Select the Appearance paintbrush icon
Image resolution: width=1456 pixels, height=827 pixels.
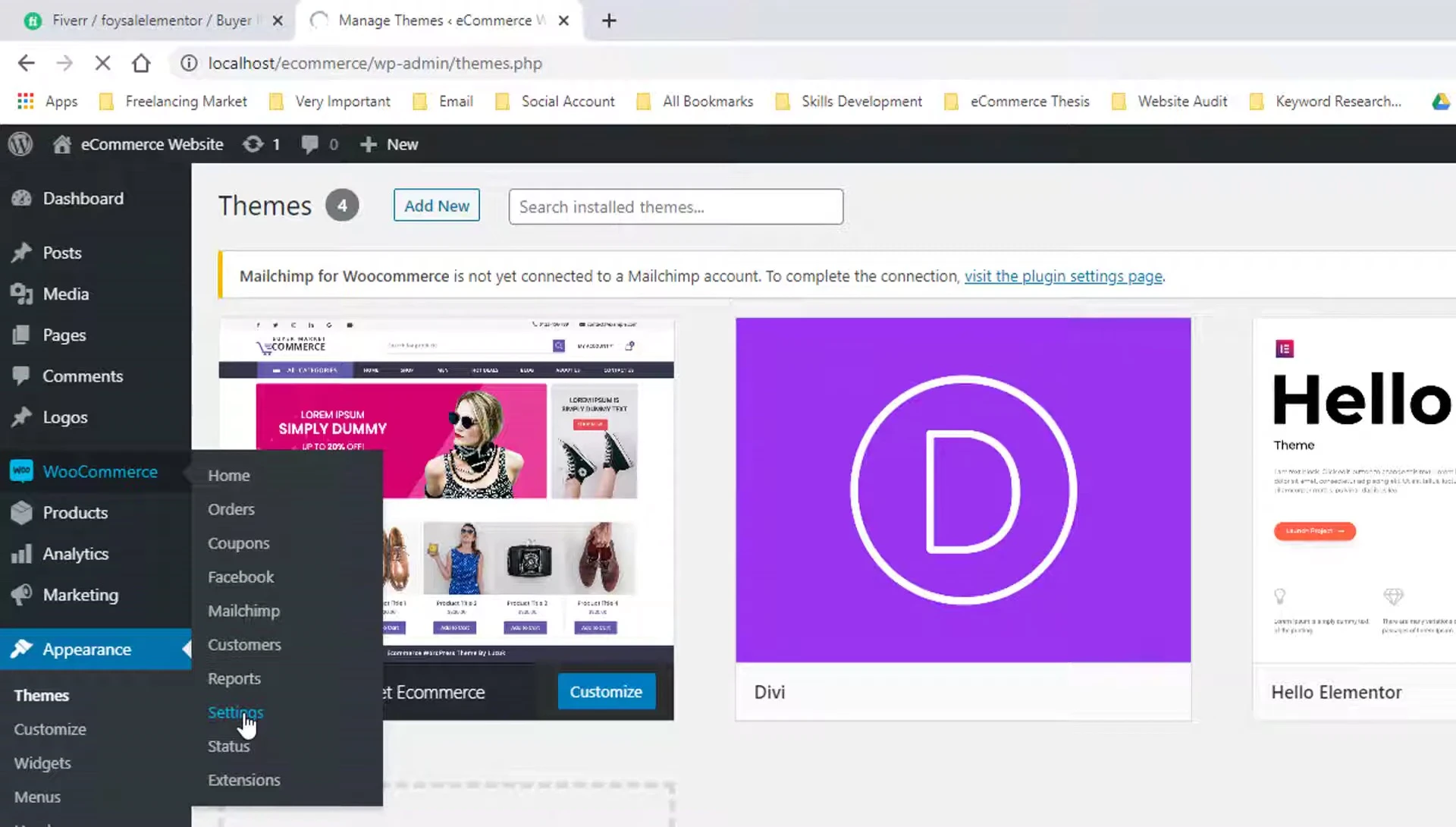tap(22, 649)
